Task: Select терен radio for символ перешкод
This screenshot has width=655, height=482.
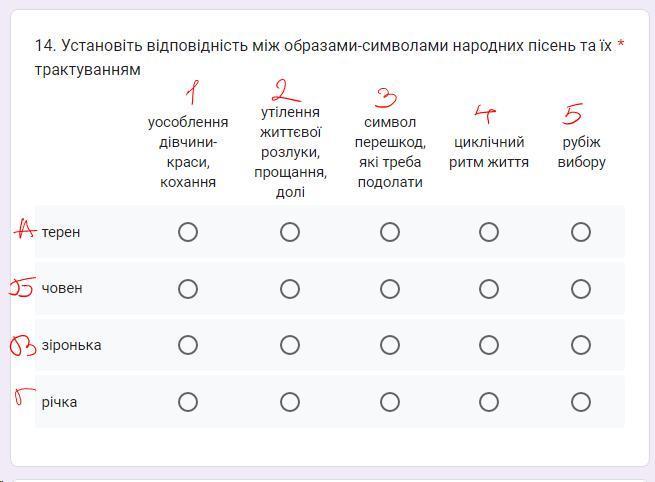Action: pyautogui.click(x=390, y=232)
